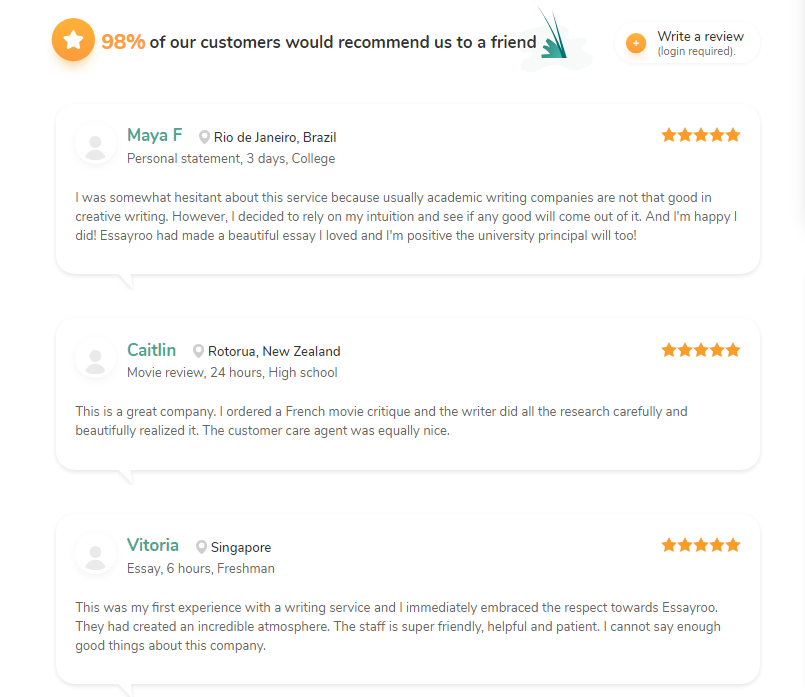Click Caitlin's avatar placeholder
This screenshot has height=697, width=805.
[95, 358]
